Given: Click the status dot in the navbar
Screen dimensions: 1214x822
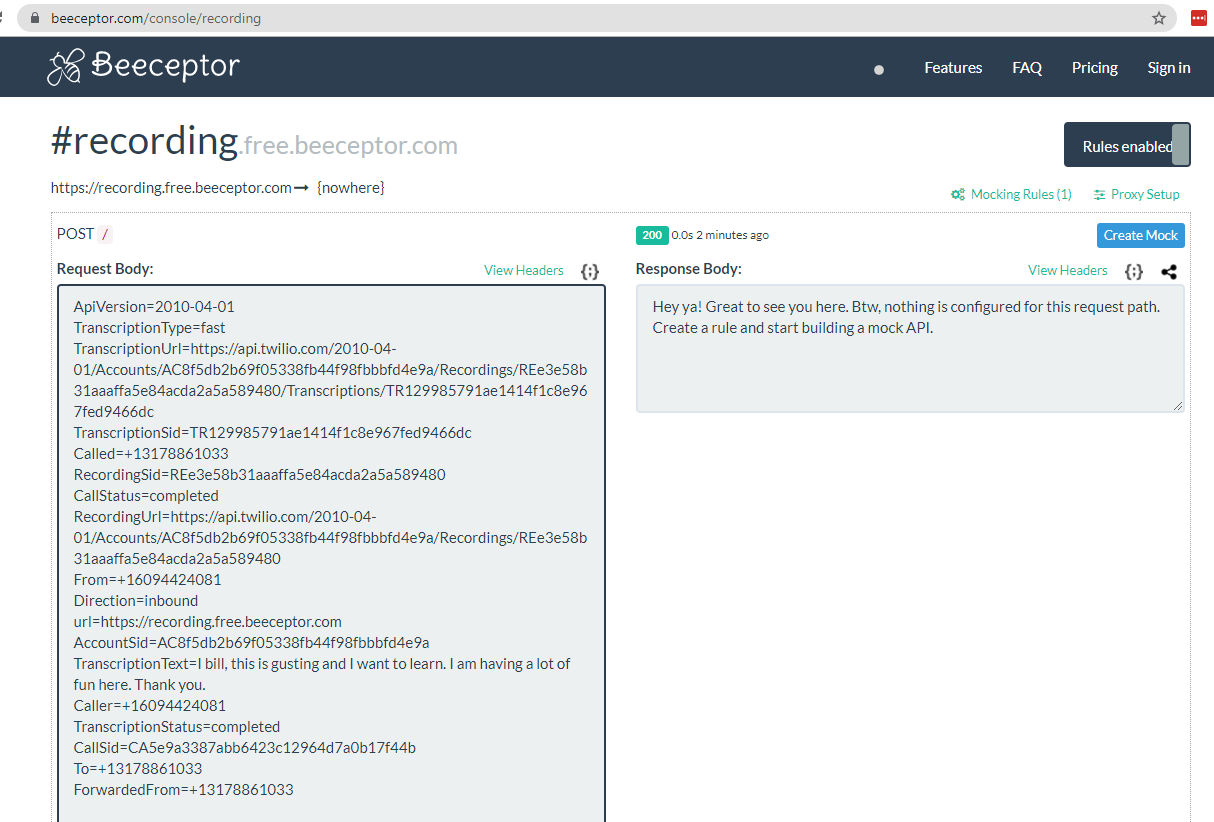Looking at the screenshot, I should (879, 70).
